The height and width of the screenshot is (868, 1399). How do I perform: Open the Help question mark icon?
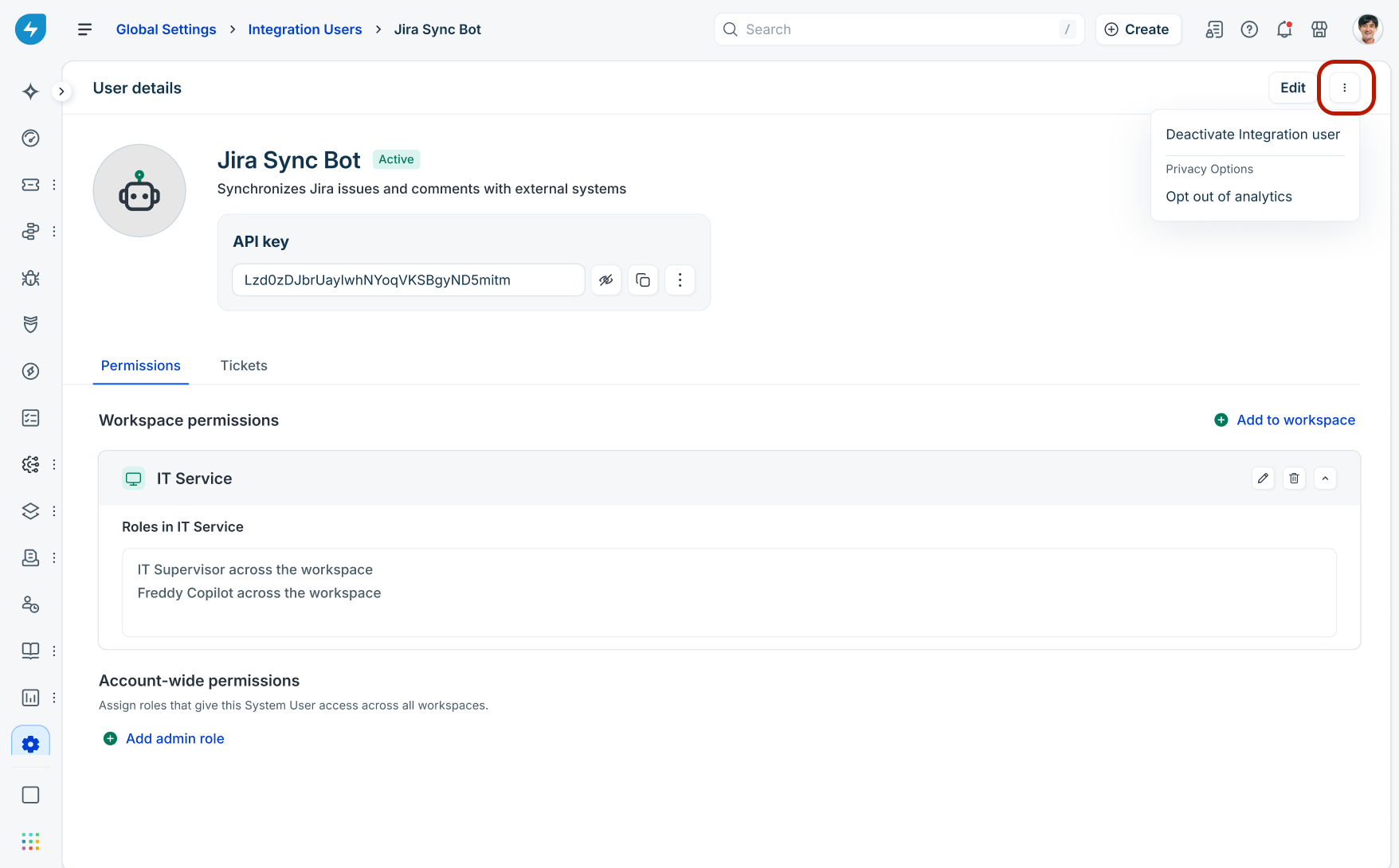point(1249,29)
